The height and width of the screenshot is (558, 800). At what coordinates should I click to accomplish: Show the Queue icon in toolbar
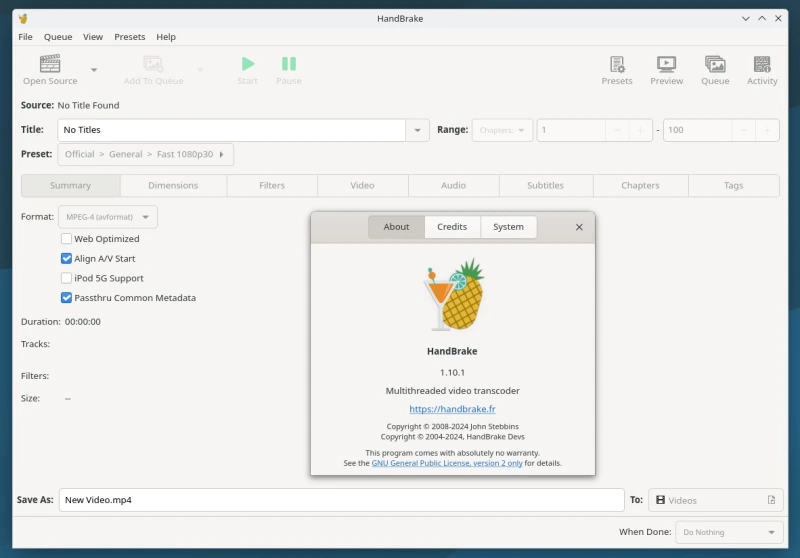coord(715,64)
